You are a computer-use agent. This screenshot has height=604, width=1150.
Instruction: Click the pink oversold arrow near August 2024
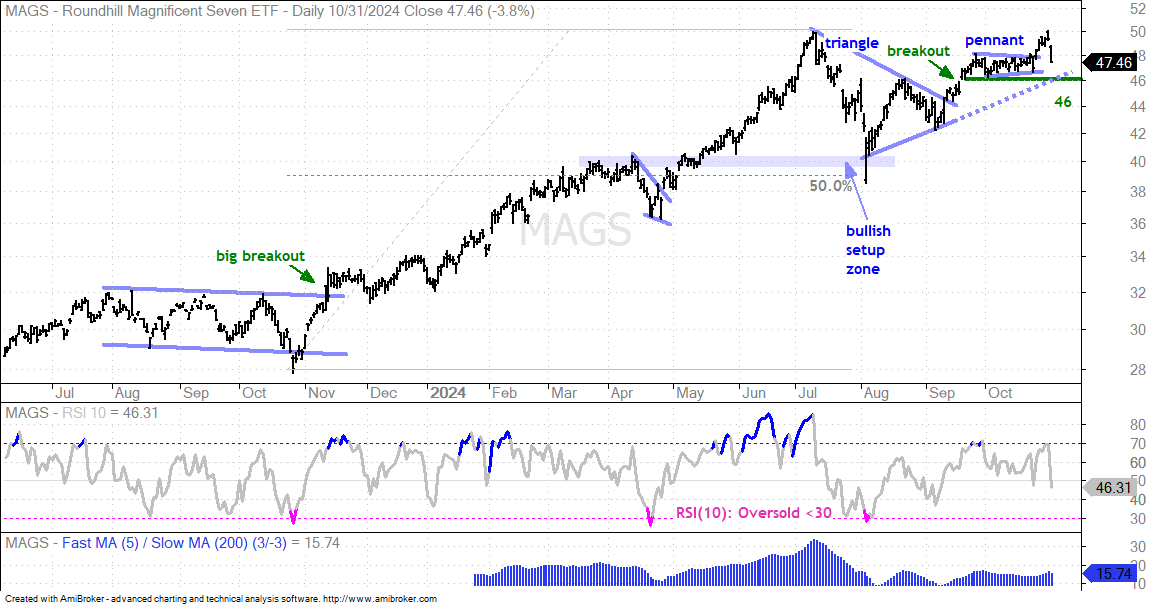coord(867,517)
